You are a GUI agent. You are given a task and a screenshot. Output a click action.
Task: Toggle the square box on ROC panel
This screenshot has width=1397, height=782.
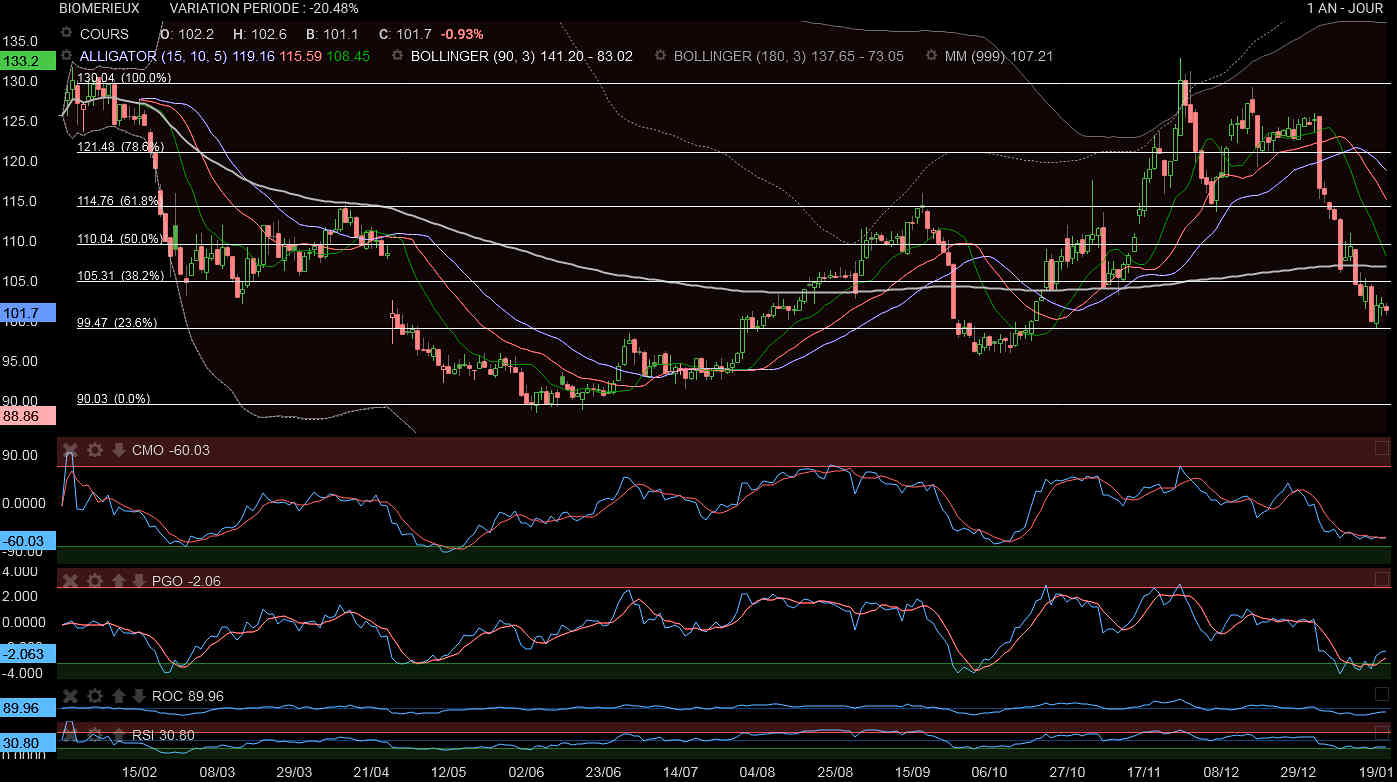pos(1382,694)
